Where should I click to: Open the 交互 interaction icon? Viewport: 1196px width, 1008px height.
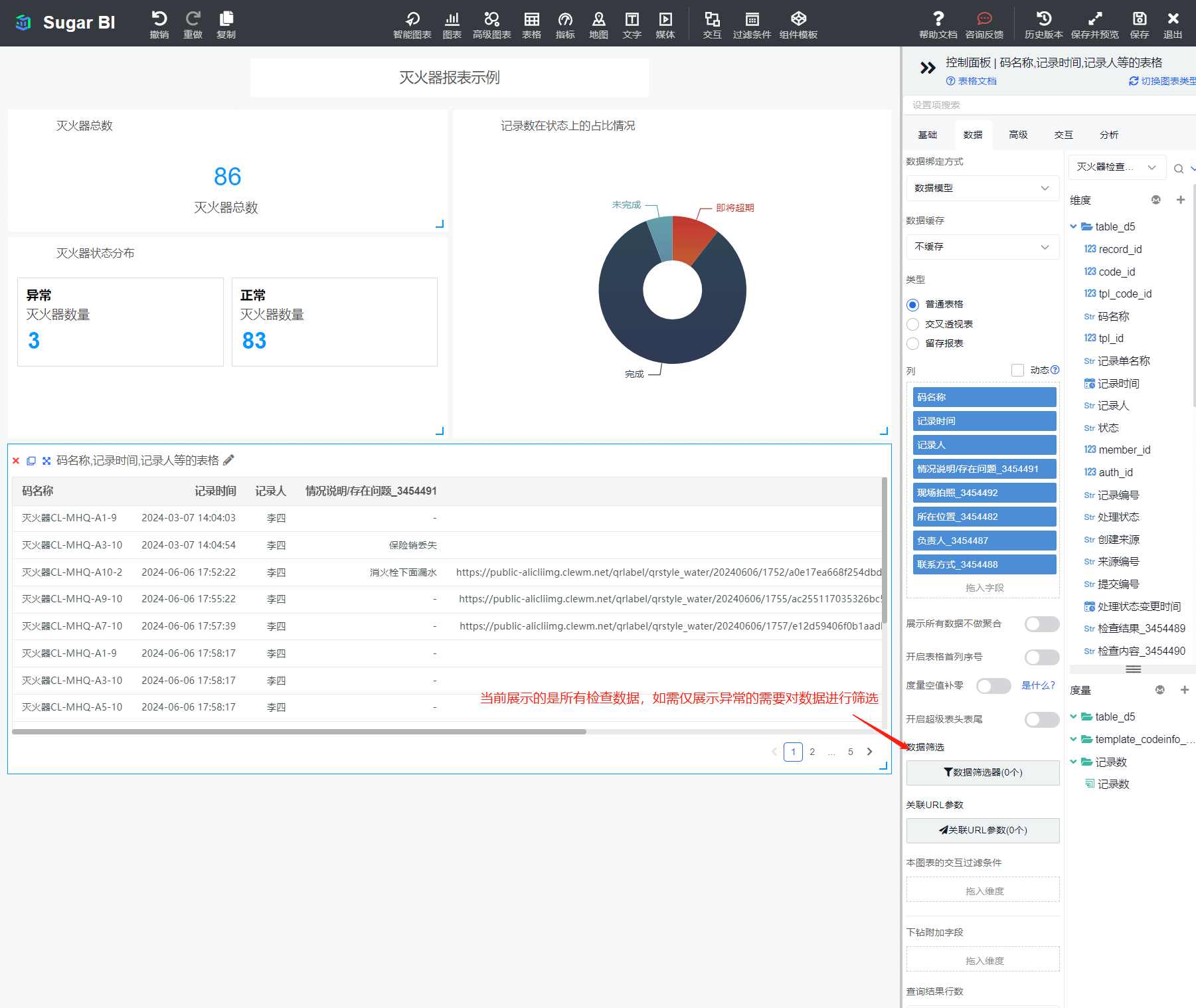712,19
